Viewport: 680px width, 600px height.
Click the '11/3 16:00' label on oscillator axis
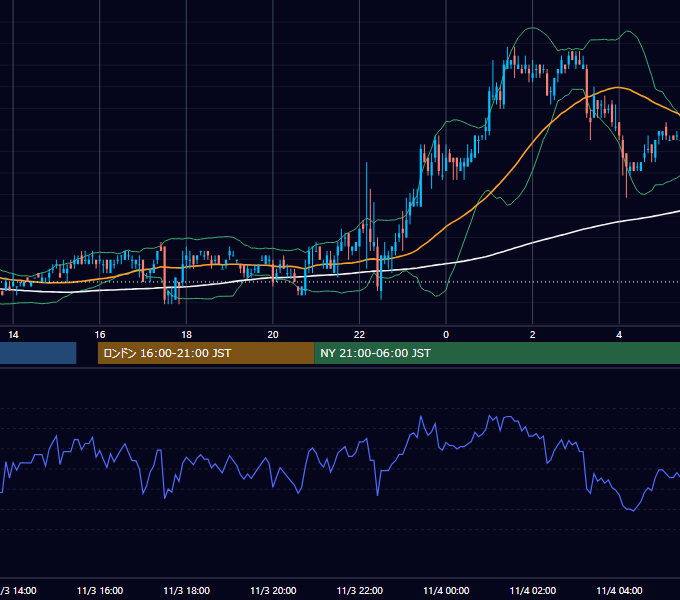tap(100, 591)
